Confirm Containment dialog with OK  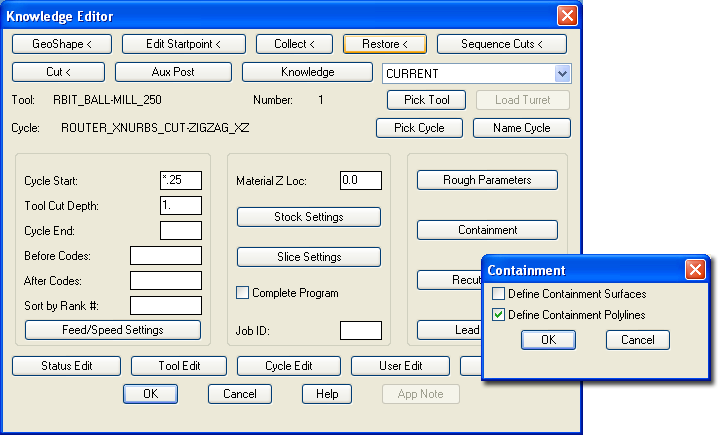[x=548, y=340]
